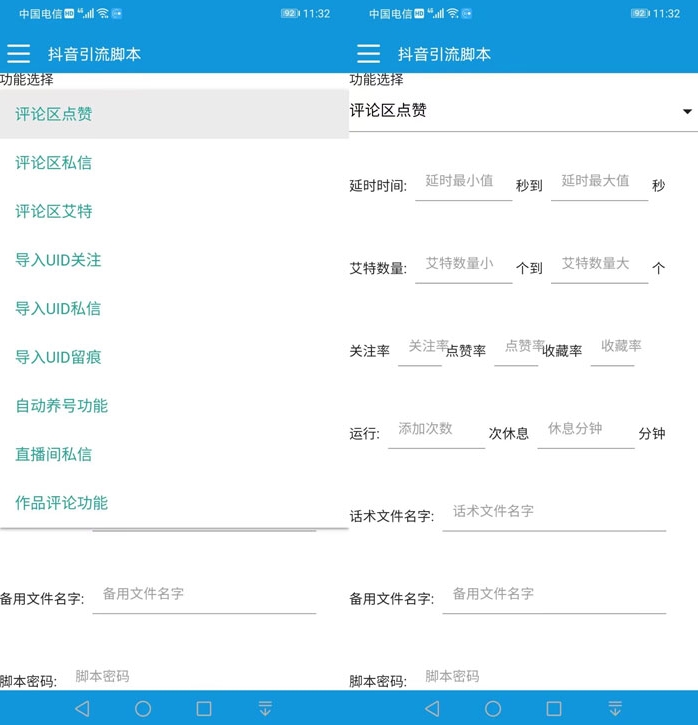Tap the 运行: label
Screen dimensions: 698x725
point(365,434)
